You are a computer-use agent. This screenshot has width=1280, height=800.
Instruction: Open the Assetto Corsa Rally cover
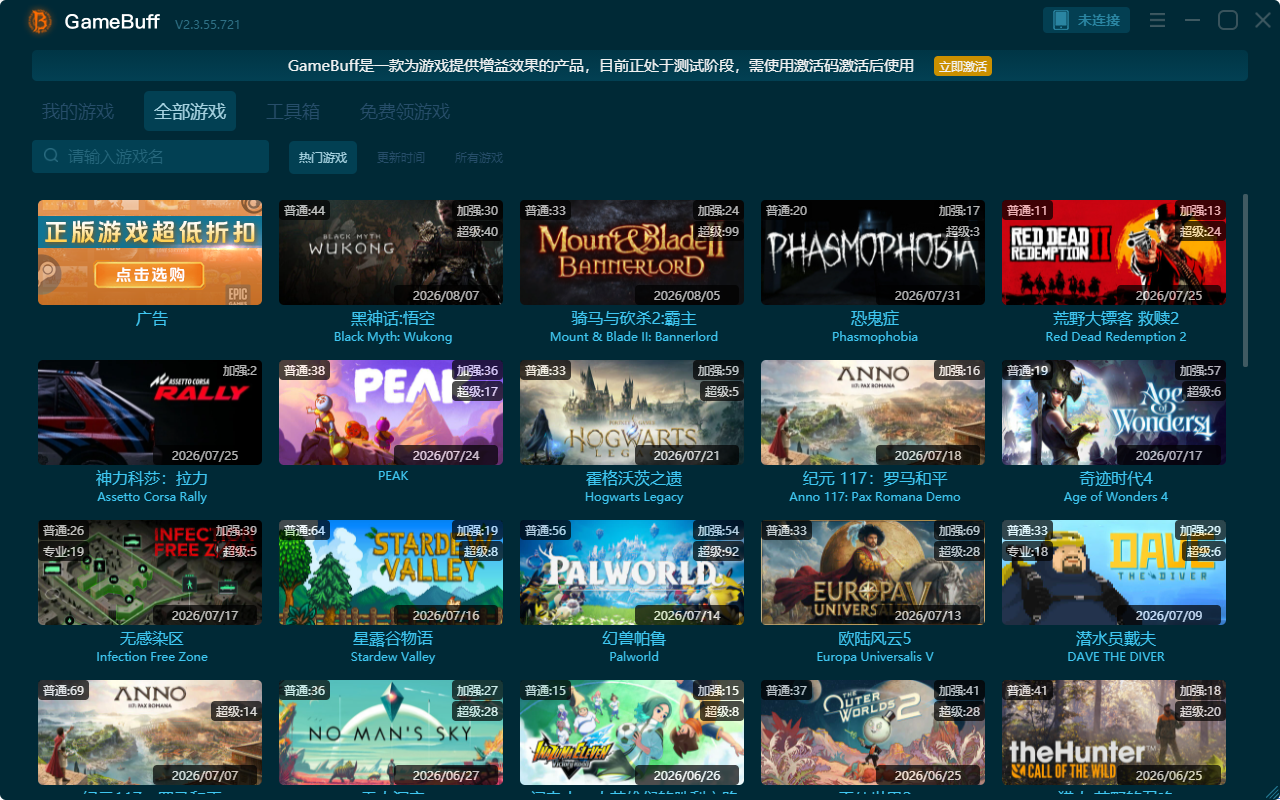click(150, 412)
